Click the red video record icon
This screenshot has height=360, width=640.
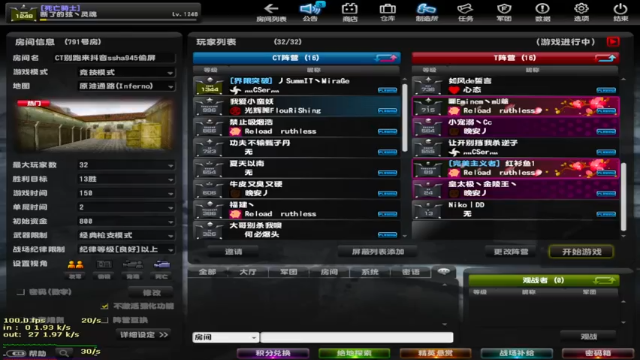tap(613, 42)
